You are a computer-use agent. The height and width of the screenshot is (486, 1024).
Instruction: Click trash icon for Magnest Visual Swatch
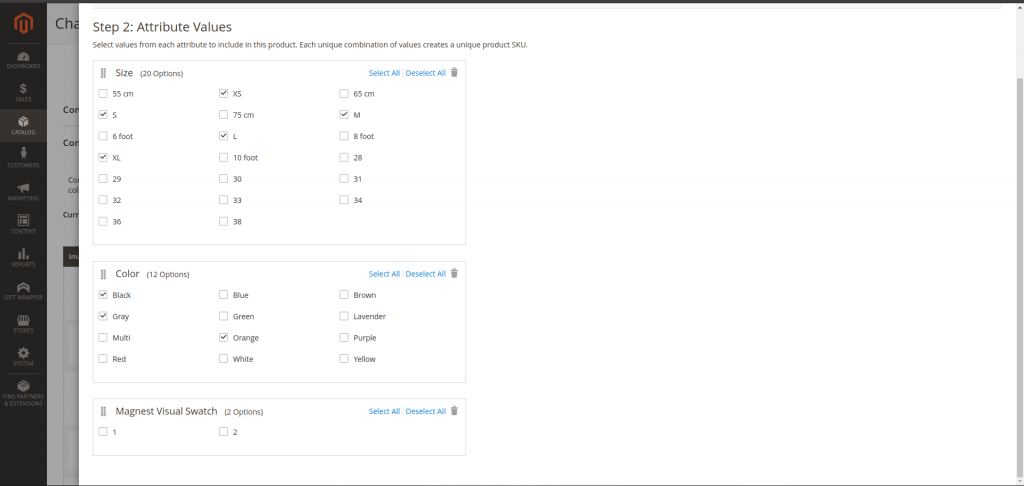coord(454,411)
